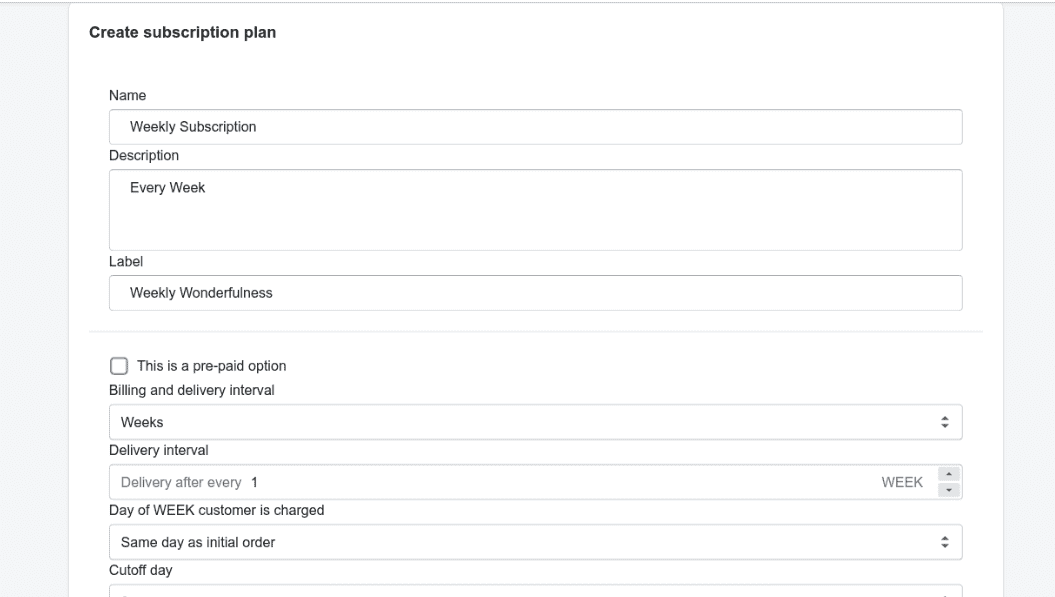This screenshot has height=597, width=1055.
Task: Click the 'Billing and delivery interval' label
Action: click(x=191, y=390)
